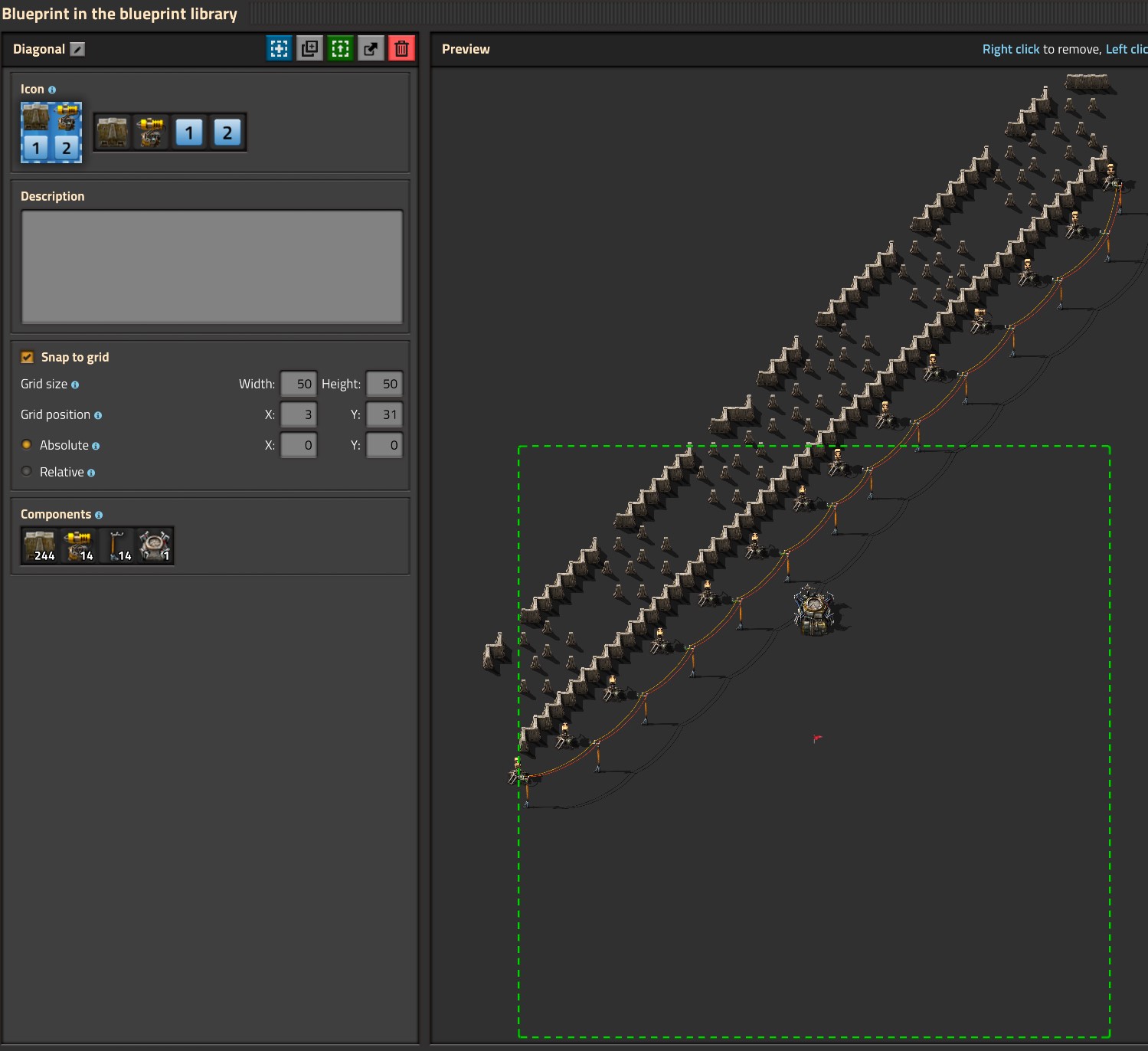The width and height of the screenshot is (1148, 1051).
Task: Click the wall component showing 244
Action: click(x=40, y=545)
